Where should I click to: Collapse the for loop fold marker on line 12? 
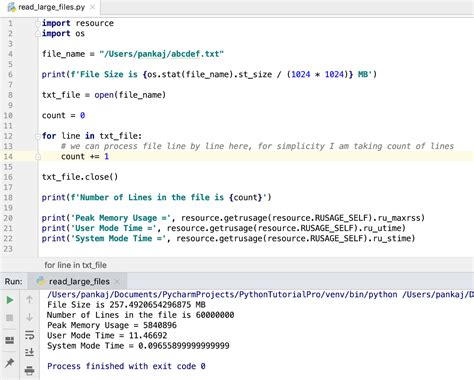click(38, 136)
